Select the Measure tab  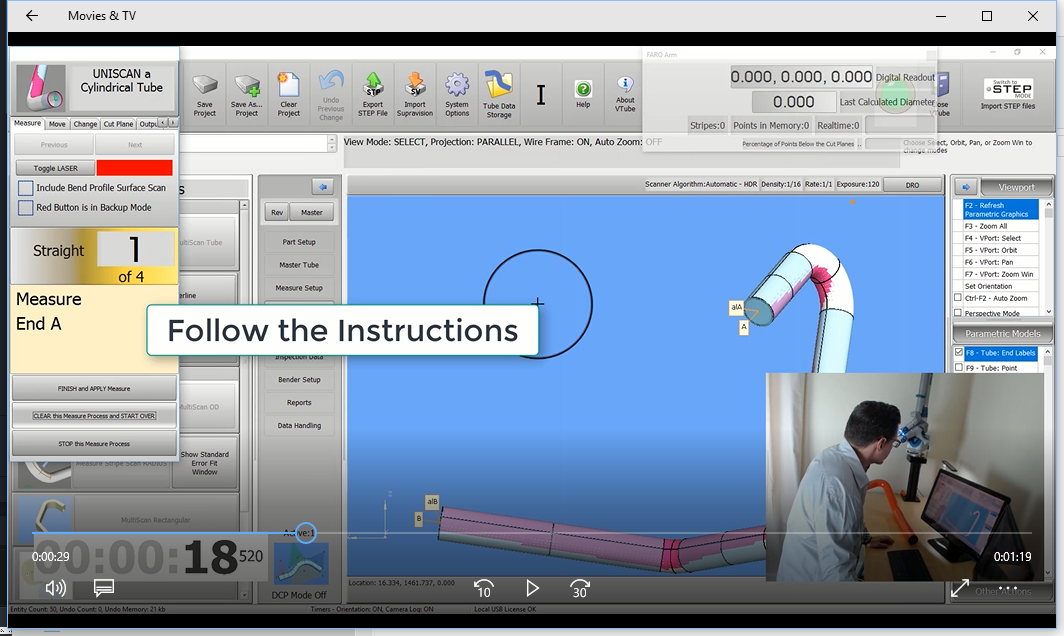(27, 123)
